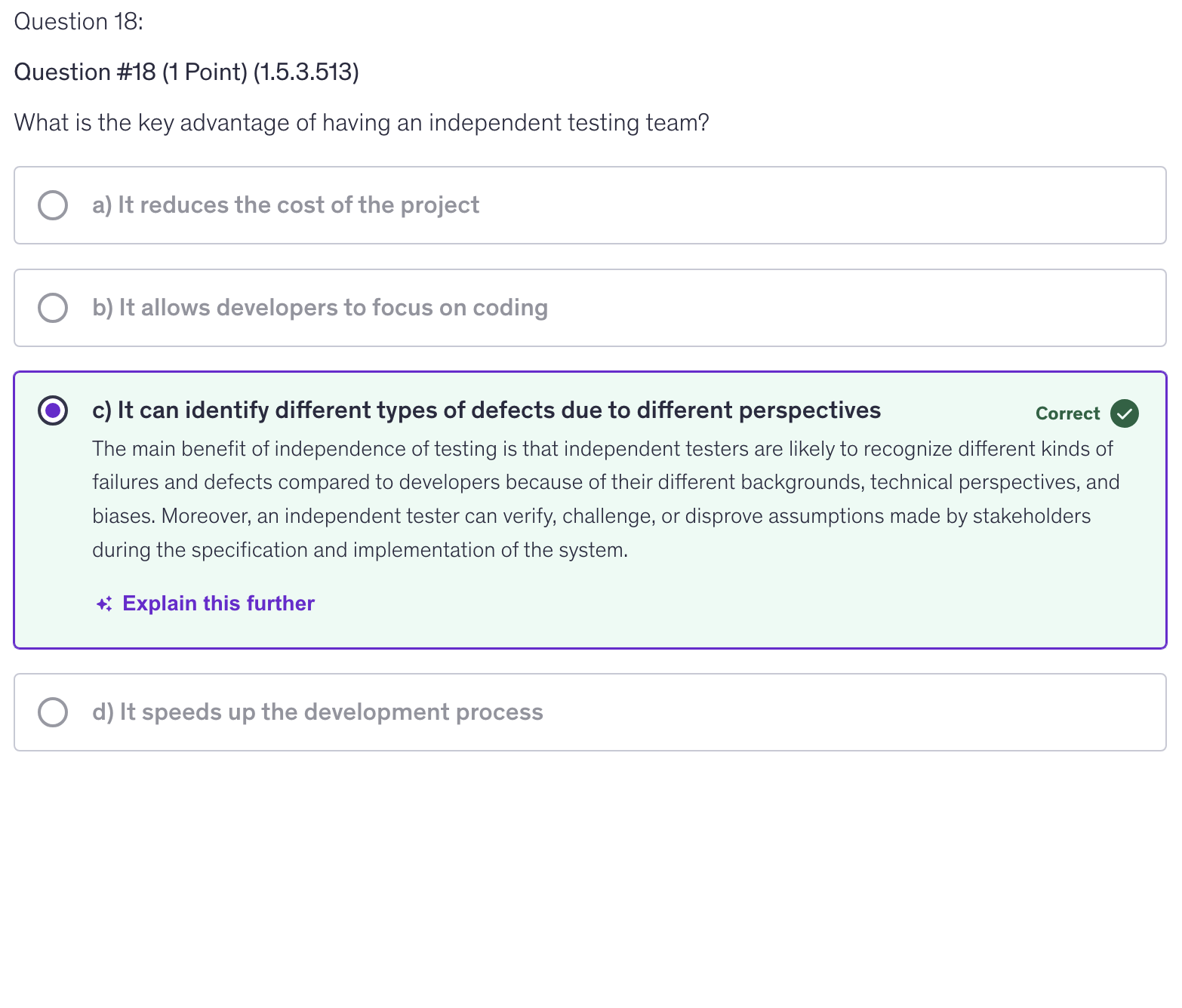1182x1008 pixels.
Task: Choose 'It allows developers to focus on coding'
Action: 320,308
